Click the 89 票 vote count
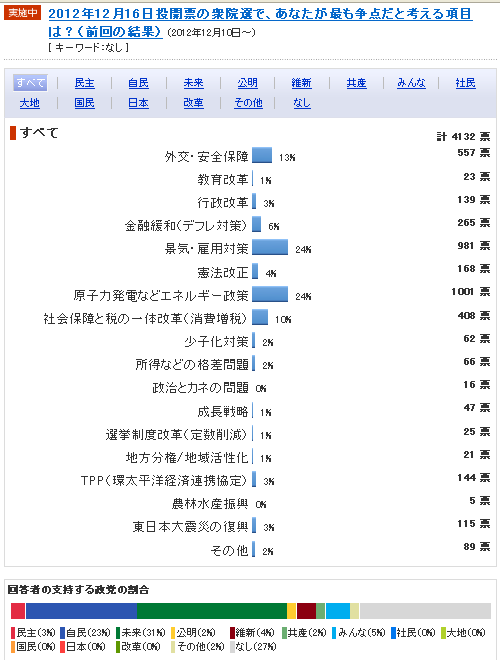Image resolution: width=500 pixels, height=660 pixels. [x=477, y=546]
